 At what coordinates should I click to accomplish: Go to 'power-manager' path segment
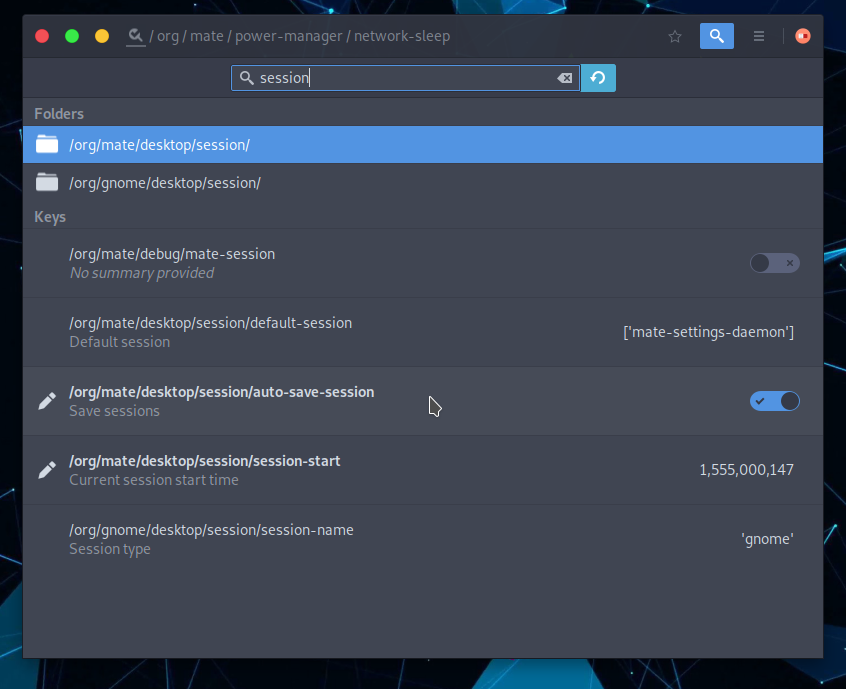(x=287, y=36)
